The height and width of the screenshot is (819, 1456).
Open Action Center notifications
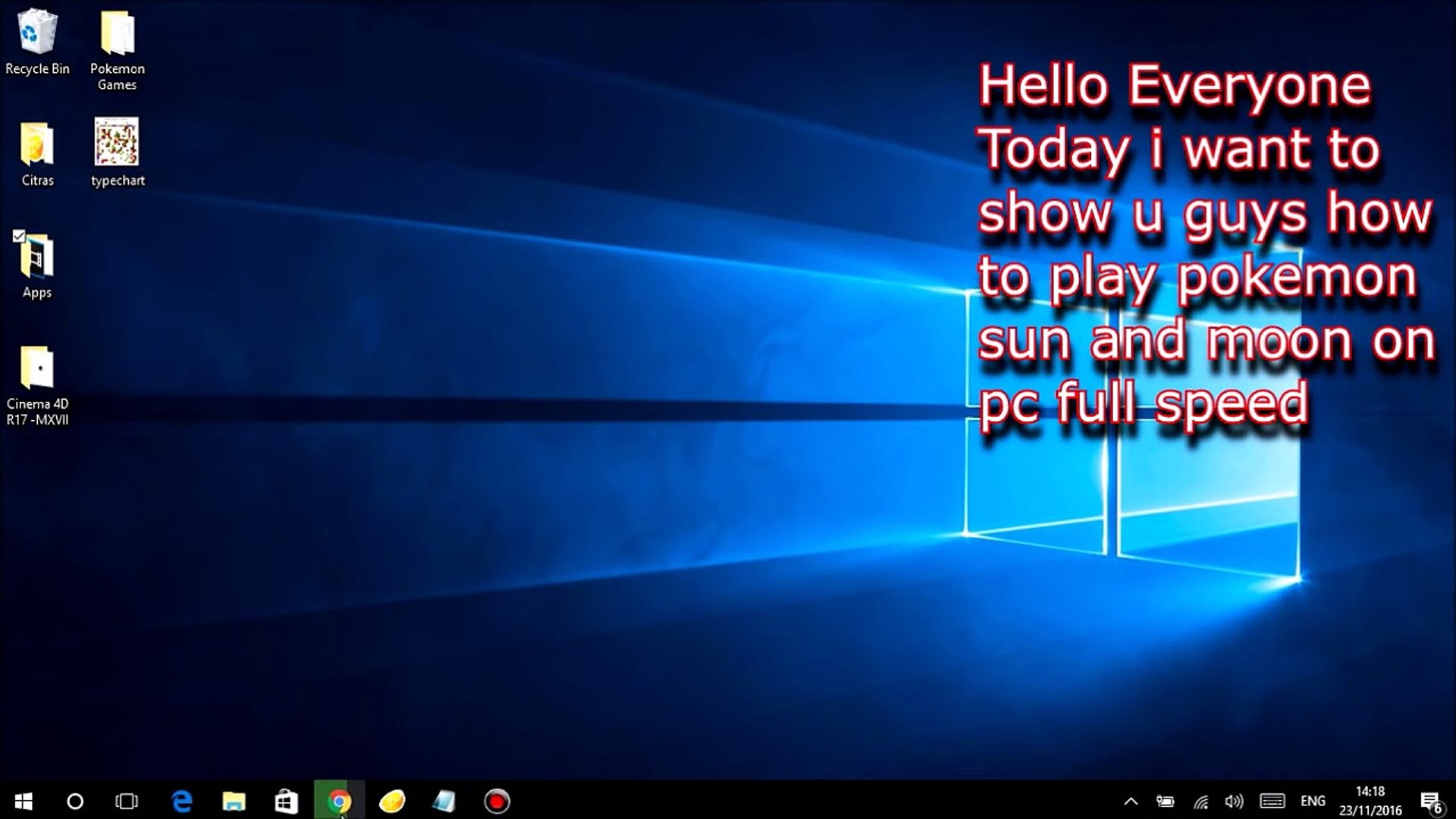coord(1430,801)
